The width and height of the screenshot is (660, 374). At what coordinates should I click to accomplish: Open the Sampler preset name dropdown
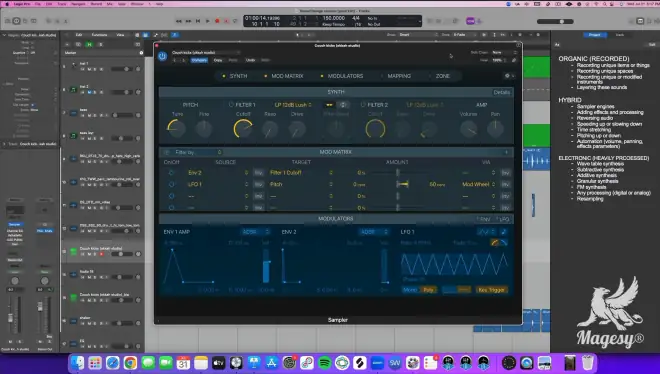[x=205, y=53]
